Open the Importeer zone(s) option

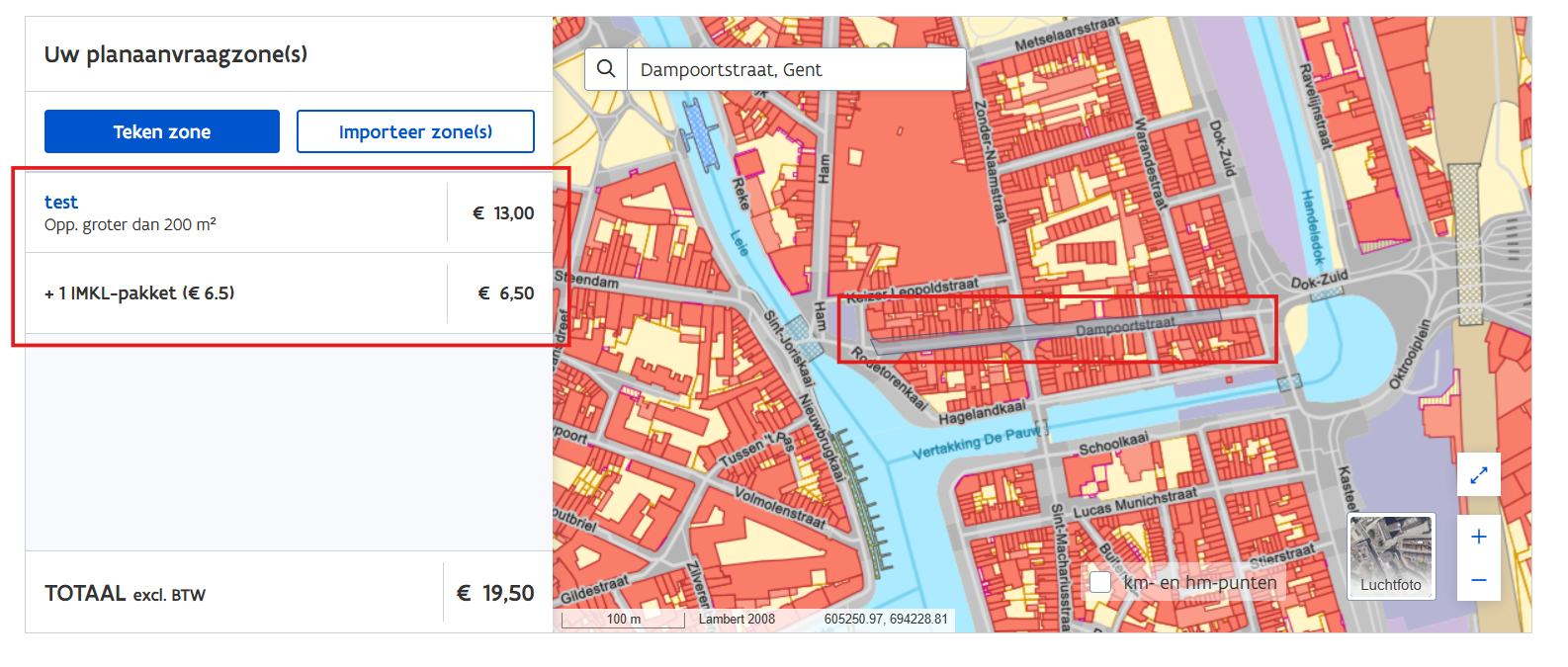tap(415, 131)
